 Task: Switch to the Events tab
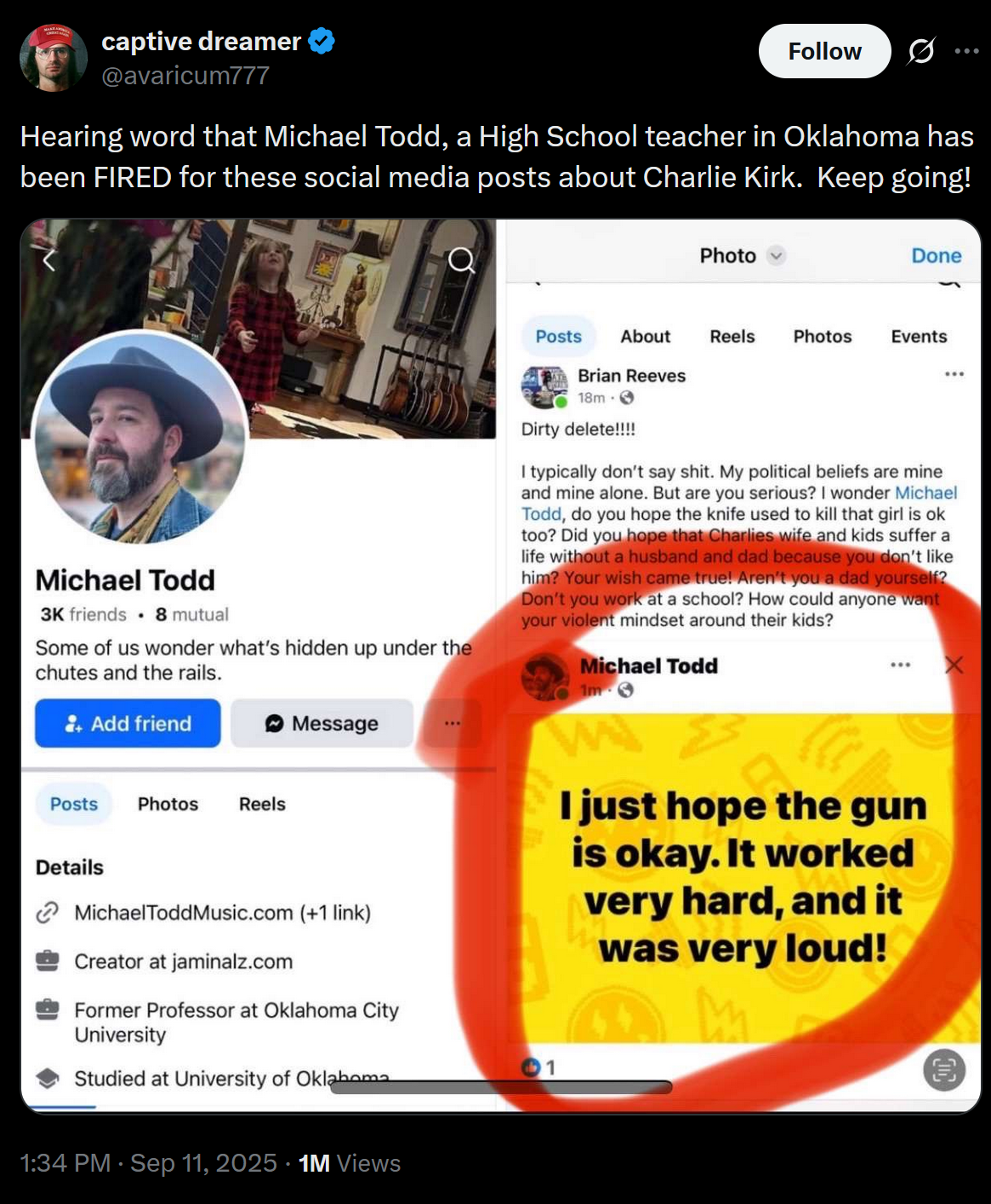919,336
